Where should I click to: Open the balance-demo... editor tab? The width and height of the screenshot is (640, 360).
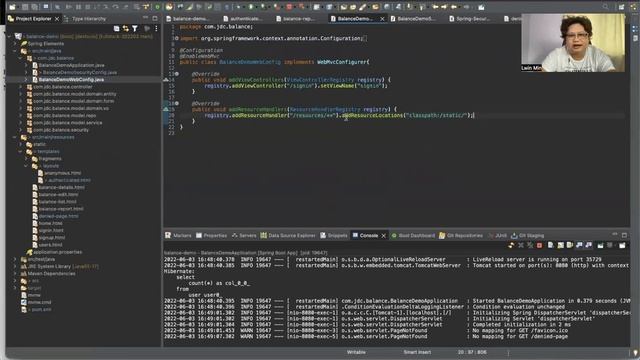tap(189, 19)
